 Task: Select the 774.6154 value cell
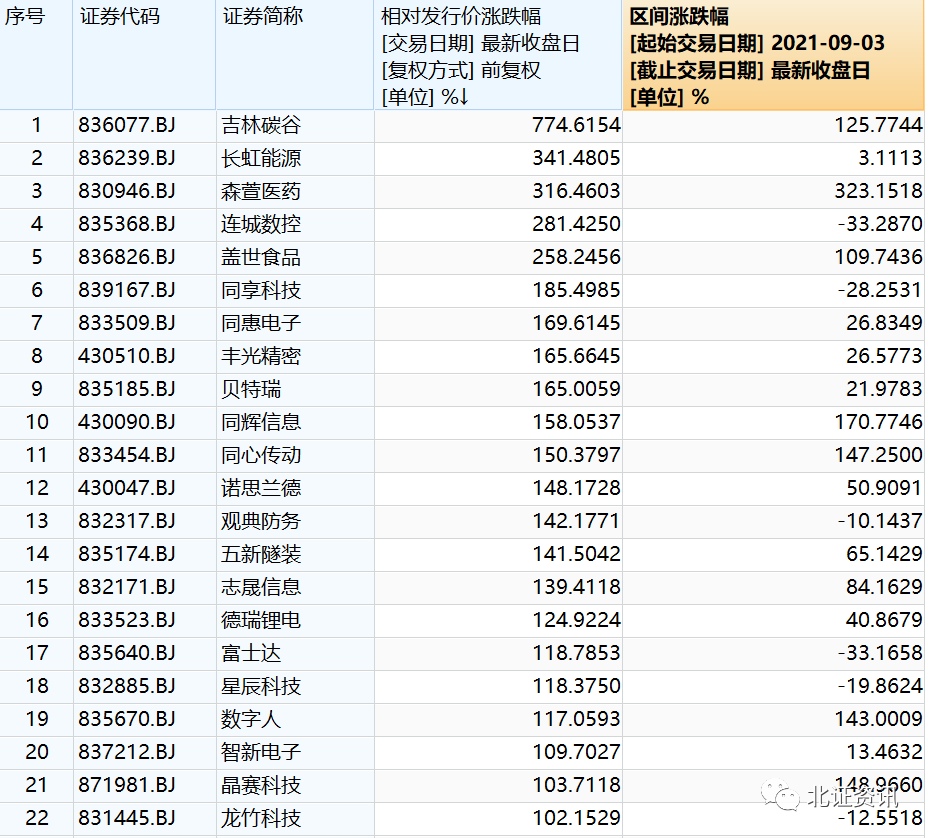point(575,125)
